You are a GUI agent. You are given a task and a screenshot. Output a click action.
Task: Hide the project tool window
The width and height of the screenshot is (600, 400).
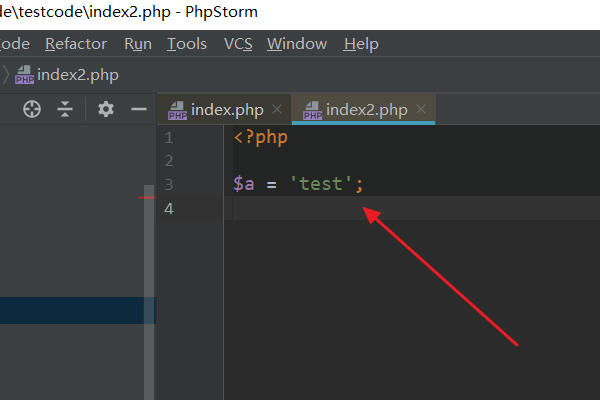coord(139,109)
